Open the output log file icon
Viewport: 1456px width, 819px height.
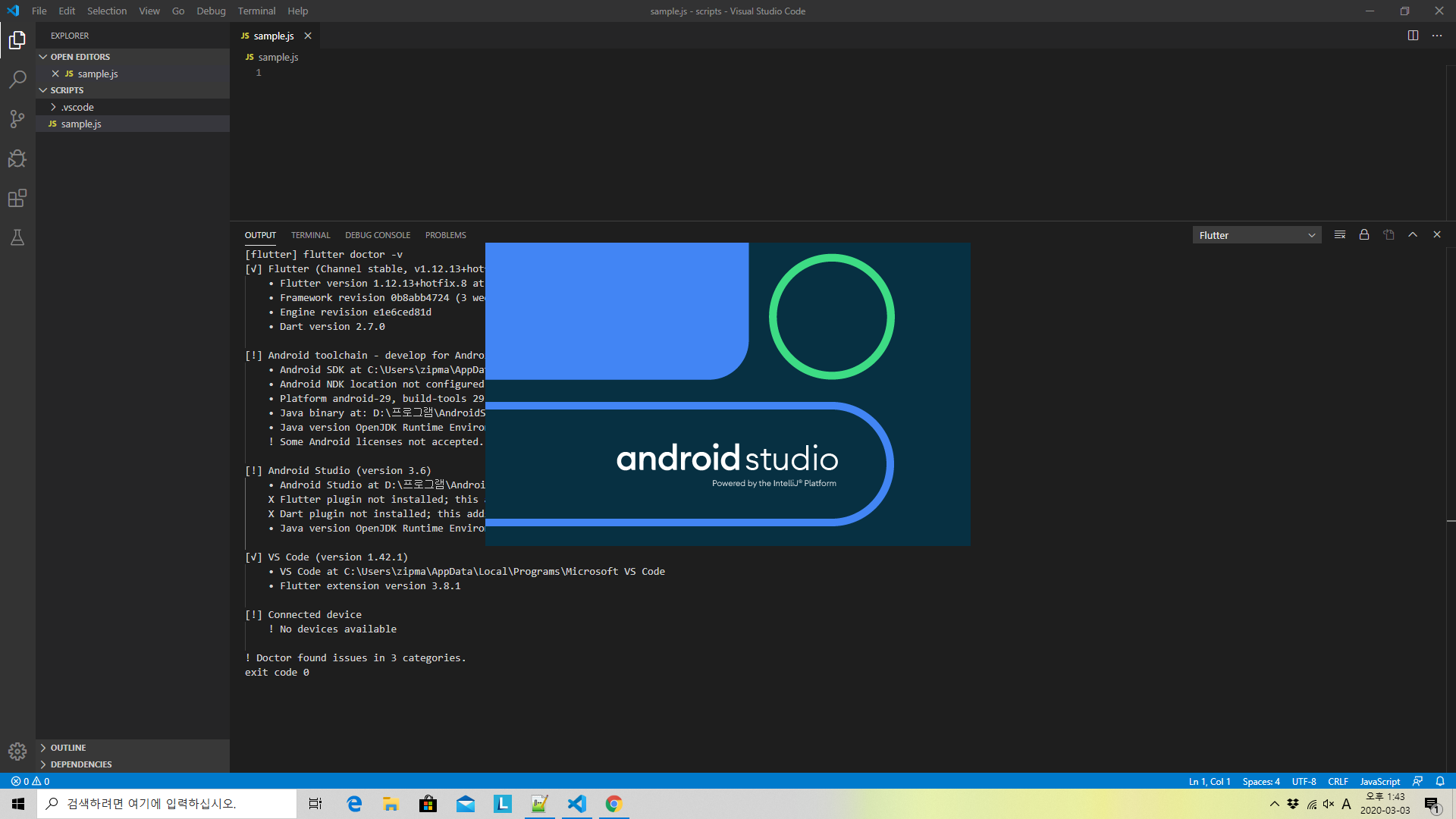1389,235
